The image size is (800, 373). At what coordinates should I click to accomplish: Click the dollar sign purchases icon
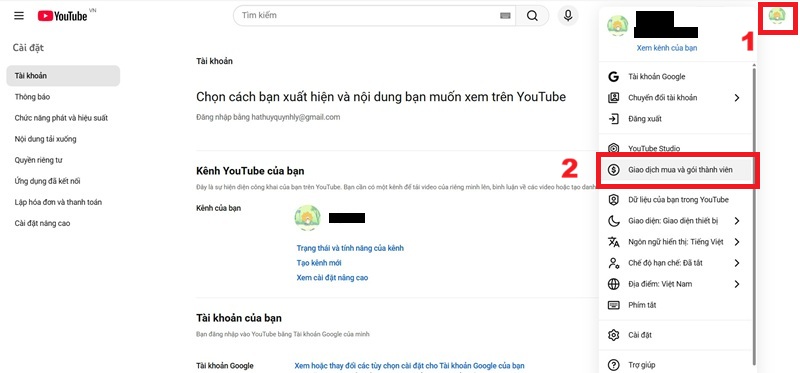(x=613, y=170)
